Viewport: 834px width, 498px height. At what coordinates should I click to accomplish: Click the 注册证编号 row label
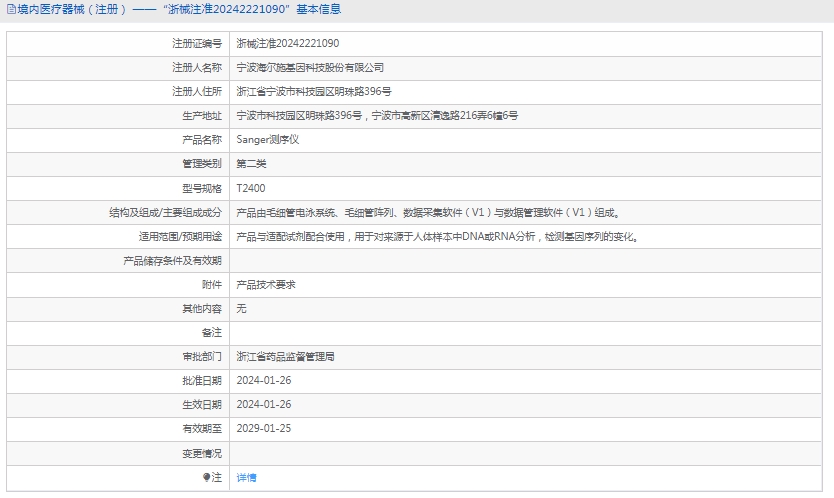[x=197, y=44]
